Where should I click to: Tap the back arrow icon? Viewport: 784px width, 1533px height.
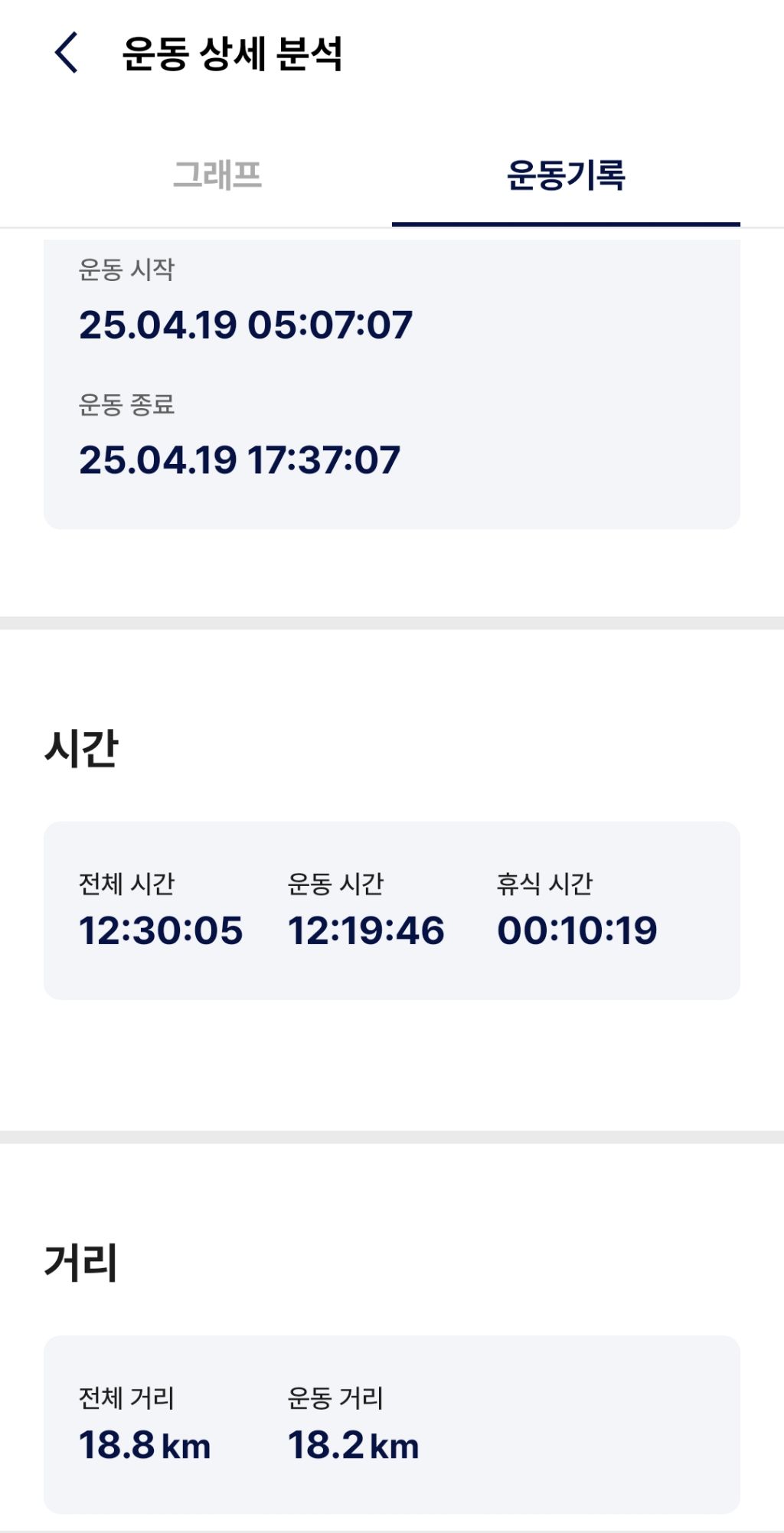click(67, 53)
